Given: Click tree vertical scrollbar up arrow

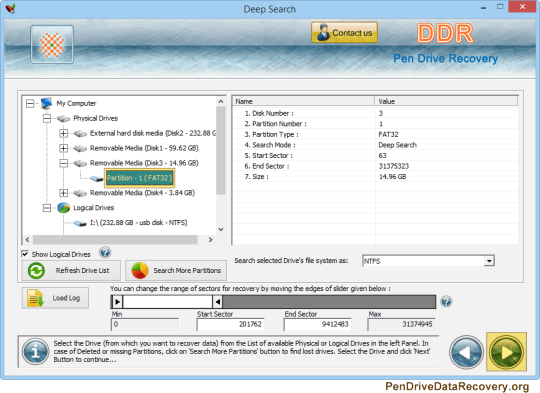Looking at the screenshot, I should [x=221, y=101].
